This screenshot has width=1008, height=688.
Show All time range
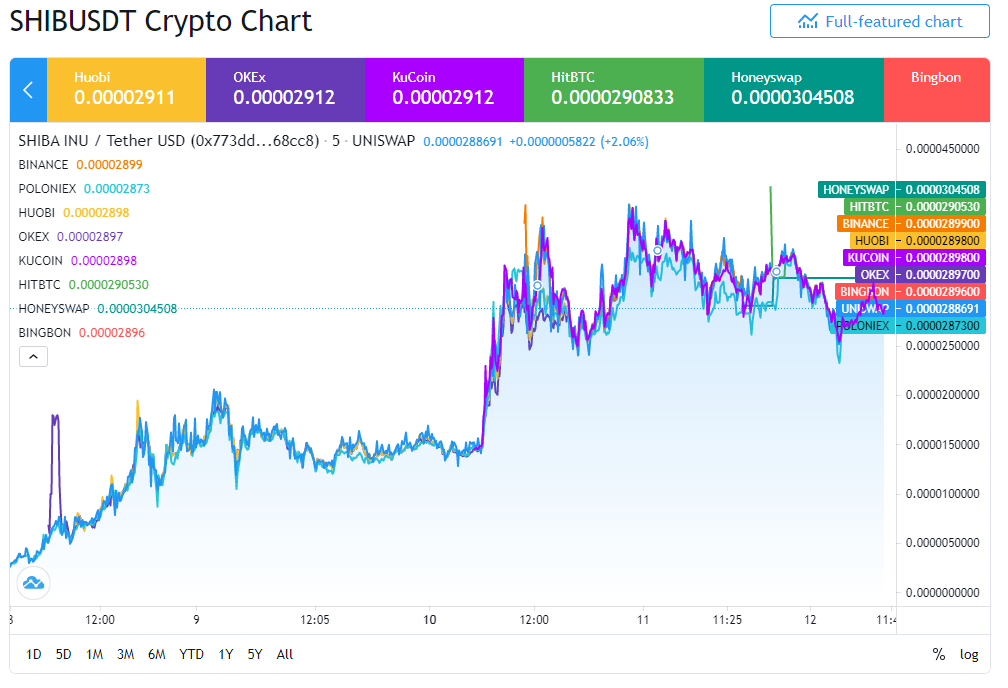click(285, 654)
